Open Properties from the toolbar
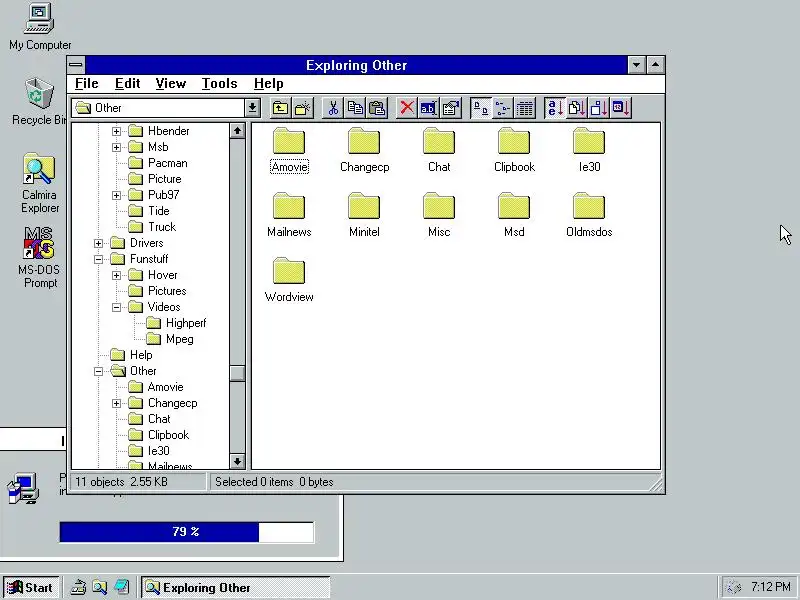 tap(451, 108)
